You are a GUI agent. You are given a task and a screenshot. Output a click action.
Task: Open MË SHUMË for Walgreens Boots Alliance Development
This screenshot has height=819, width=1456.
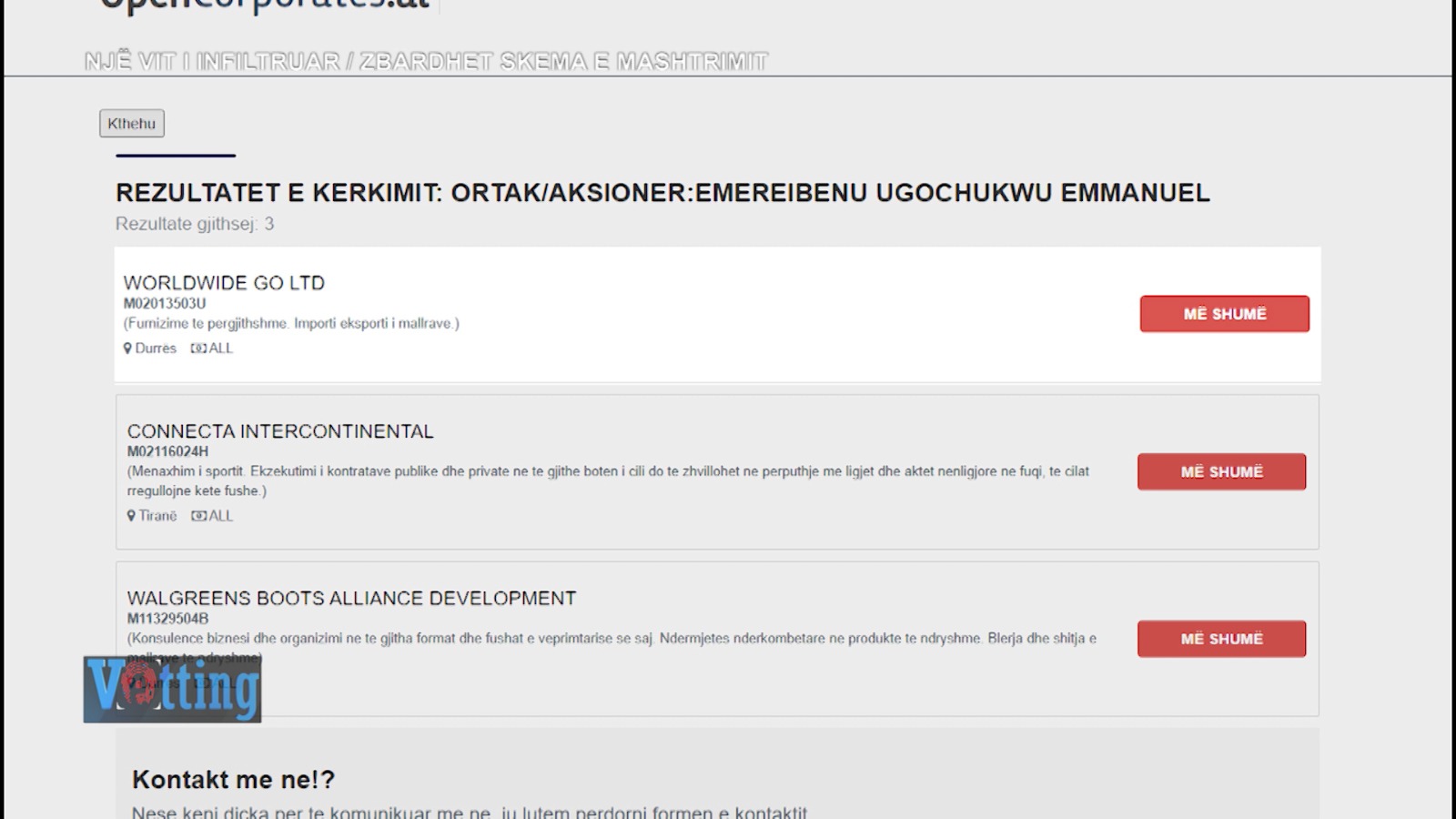(x=1221, y=639)
